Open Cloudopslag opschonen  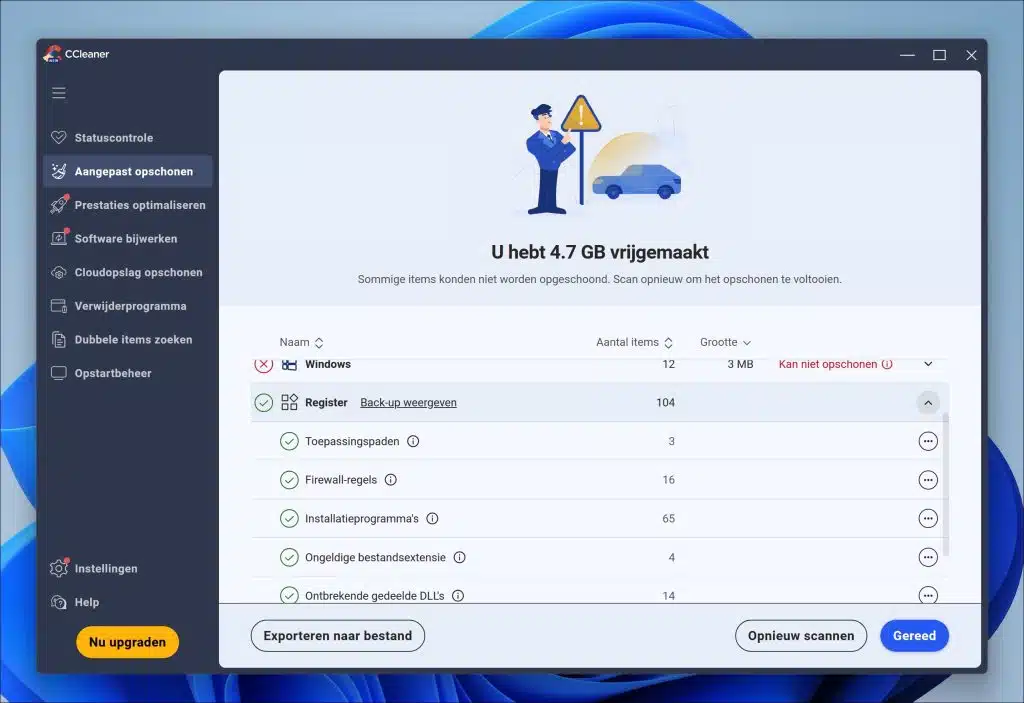pyautogui.click(x=127, y=272)
